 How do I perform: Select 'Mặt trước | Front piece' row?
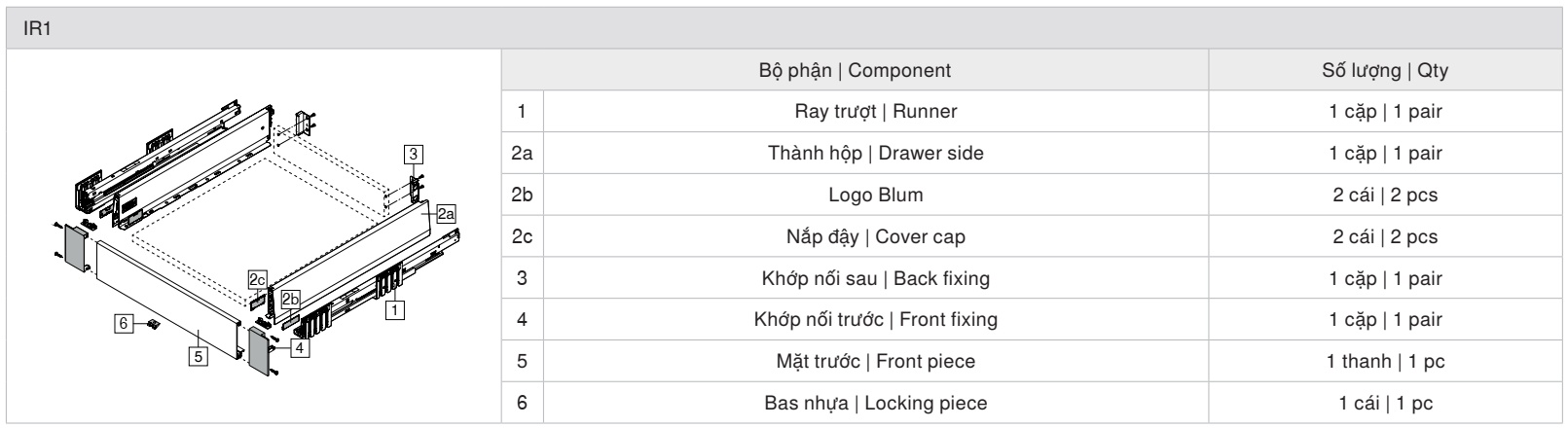tap(1032, 362)
